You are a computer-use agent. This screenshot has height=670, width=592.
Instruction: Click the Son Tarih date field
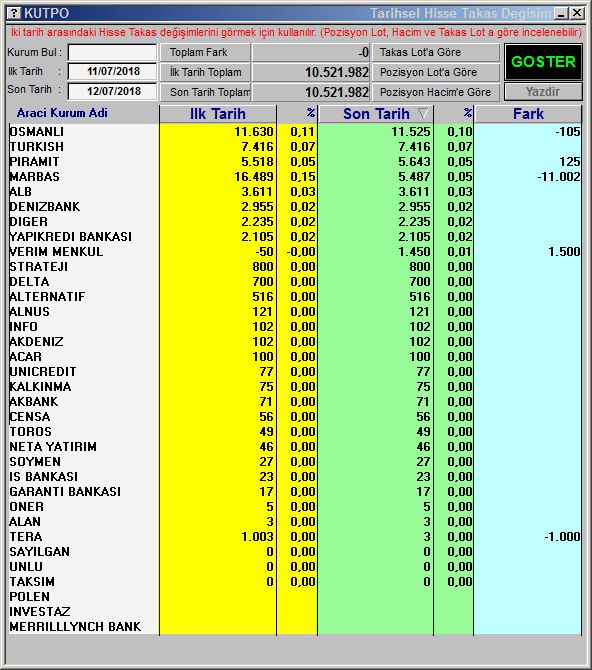112,91
